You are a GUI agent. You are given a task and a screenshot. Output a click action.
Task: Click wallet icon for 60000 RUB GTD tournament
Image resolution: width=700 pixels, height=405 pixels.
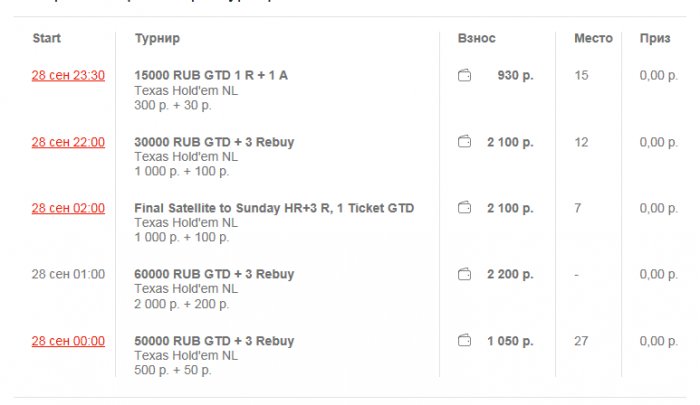pos(465,274)
